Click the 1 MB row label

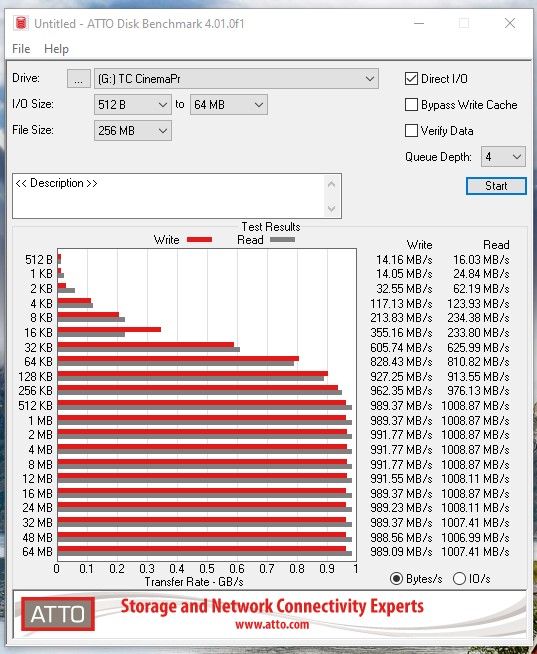41,420
